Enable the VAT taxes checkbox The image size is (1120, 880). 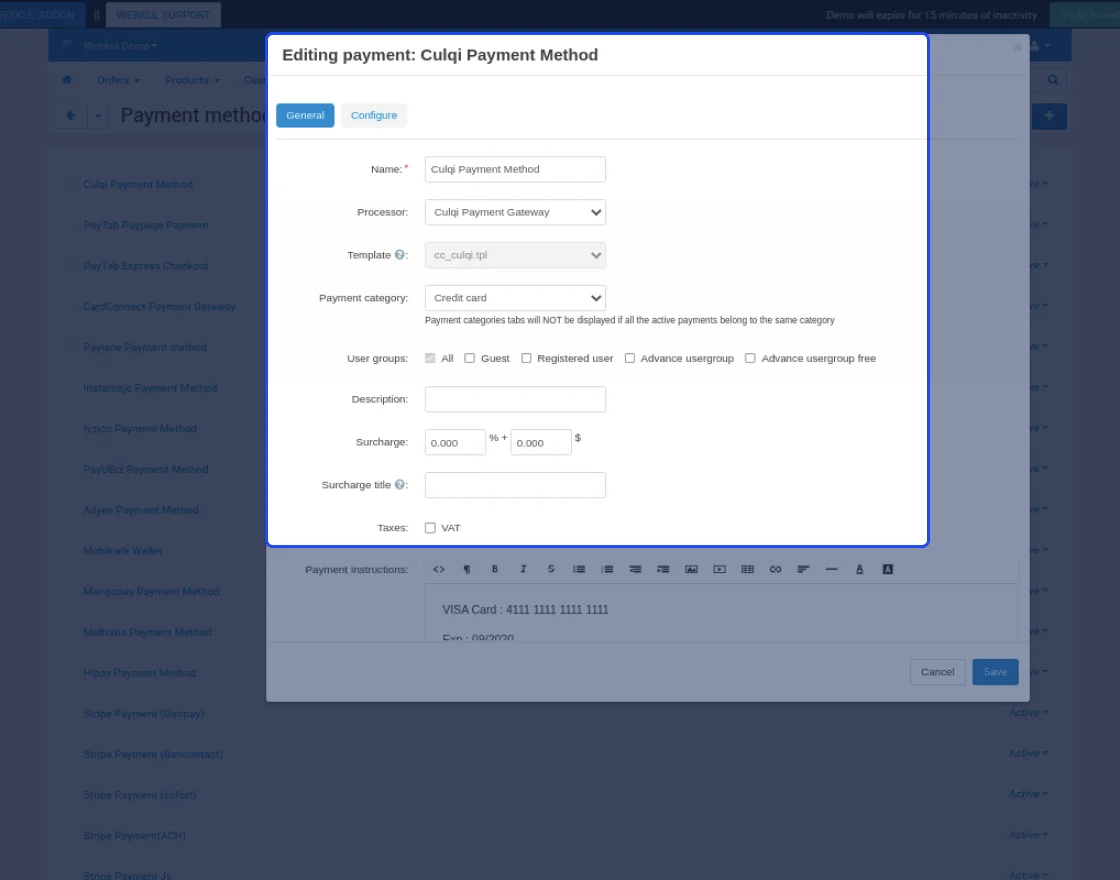tap(430, 528)
